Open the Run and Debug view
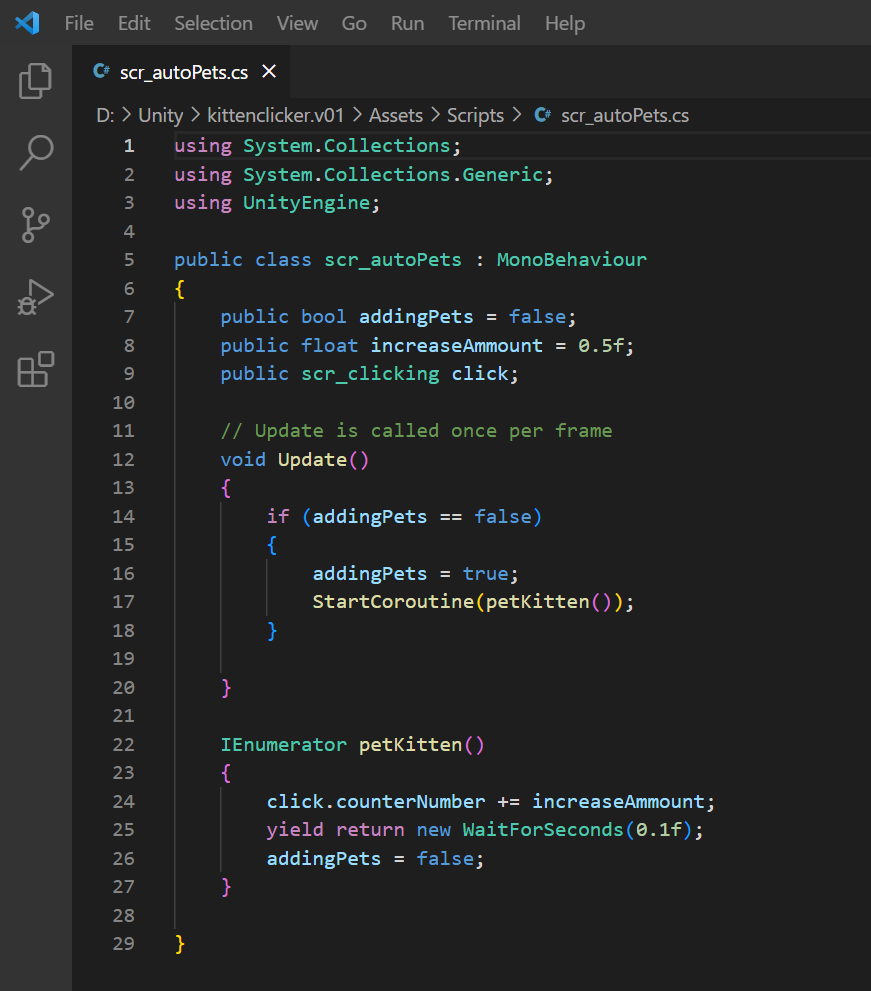Screen dimensions: 871x991 (x=36, y=297)
